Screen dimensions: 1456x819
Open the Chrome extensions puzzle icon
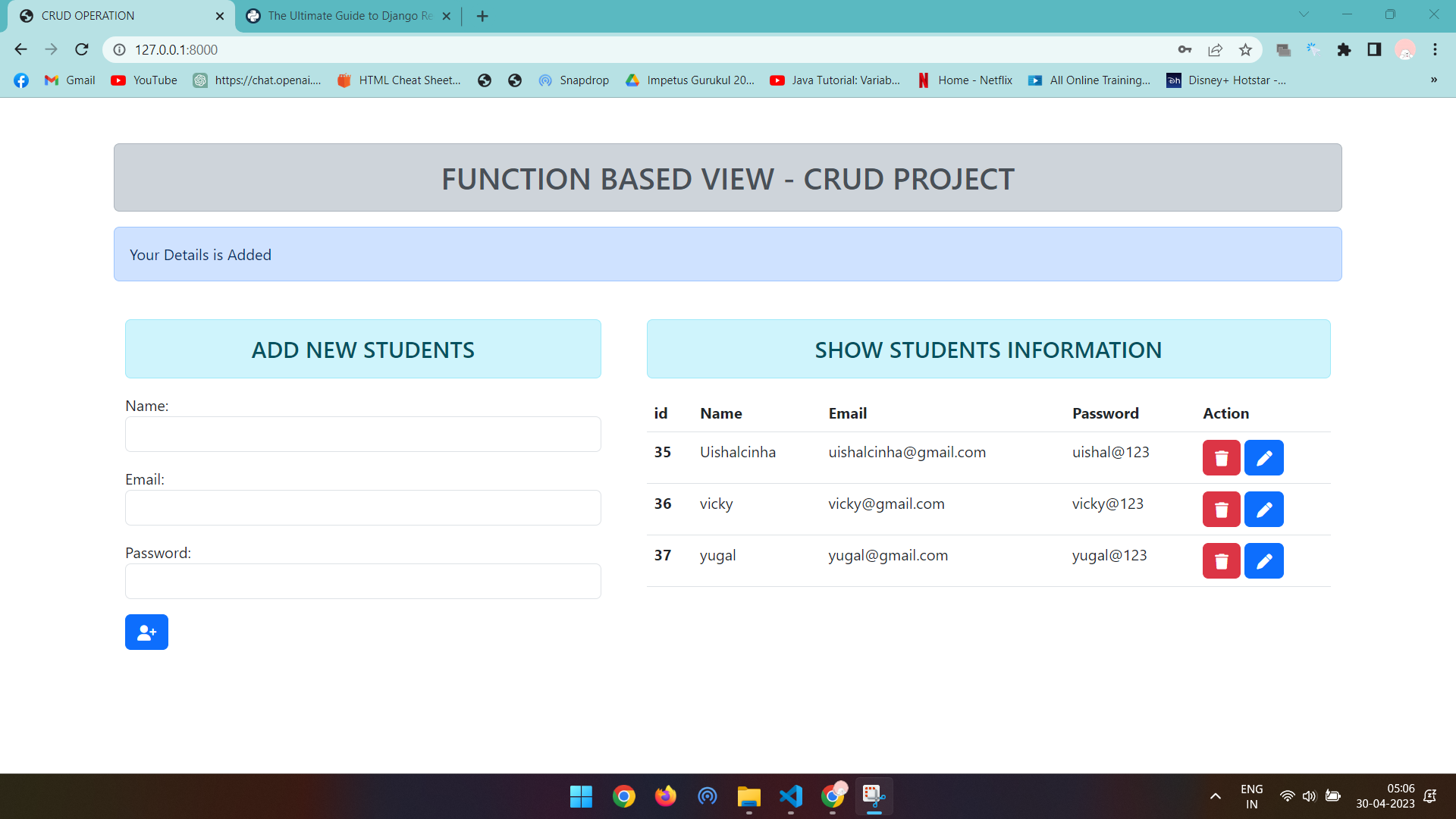(1345, 49)
